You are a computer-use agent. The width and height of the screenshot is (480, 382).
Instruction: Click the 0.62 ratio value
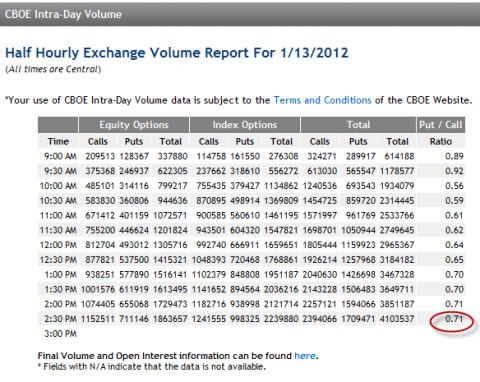[454, 230]
